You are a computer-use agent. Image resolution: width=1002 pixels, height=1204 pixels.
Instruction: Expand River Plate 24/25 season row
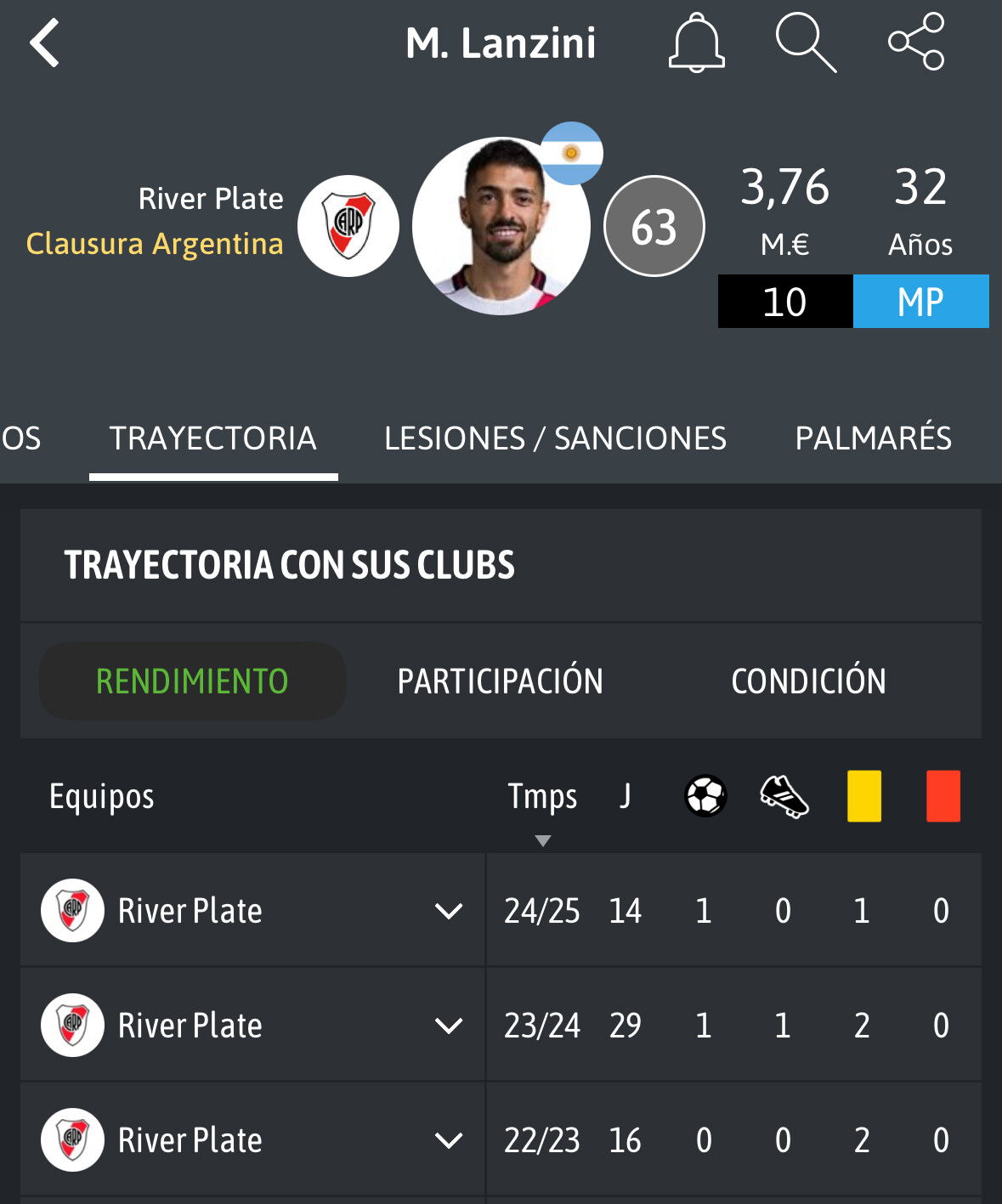449,911
